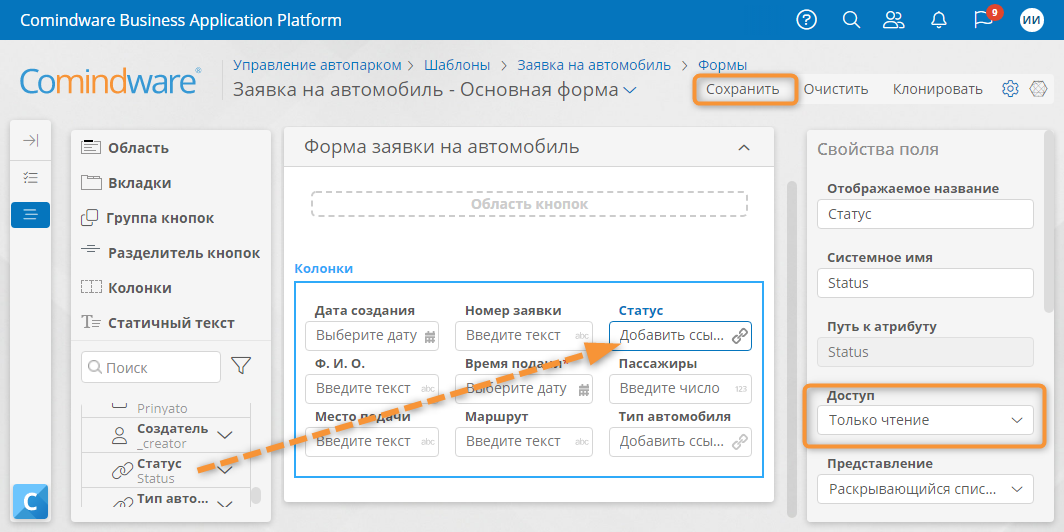Click the blue C icon at sidebar bottom
This screenshot has height=532, width=1064.
31,501
